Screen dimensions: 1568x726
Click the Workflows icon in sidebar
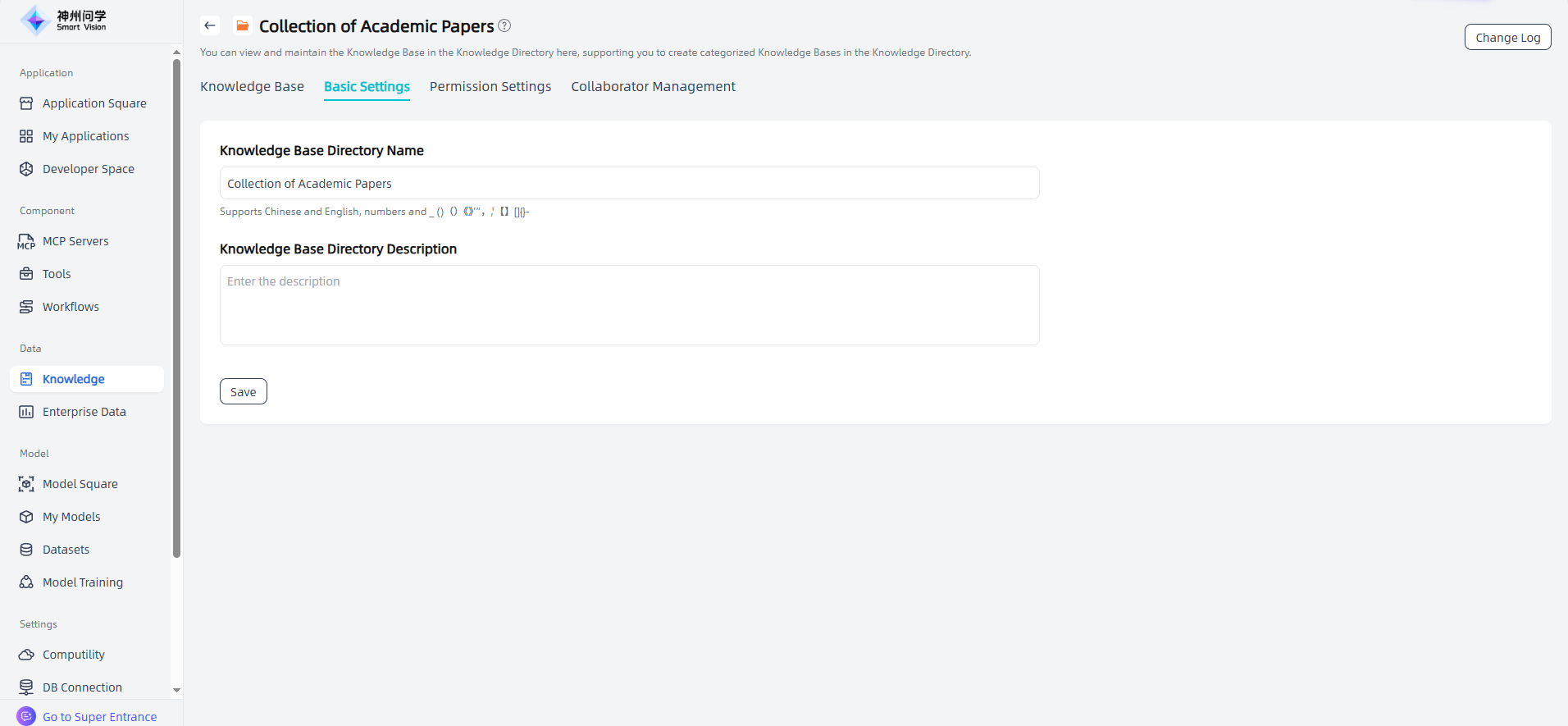[26, 307]
